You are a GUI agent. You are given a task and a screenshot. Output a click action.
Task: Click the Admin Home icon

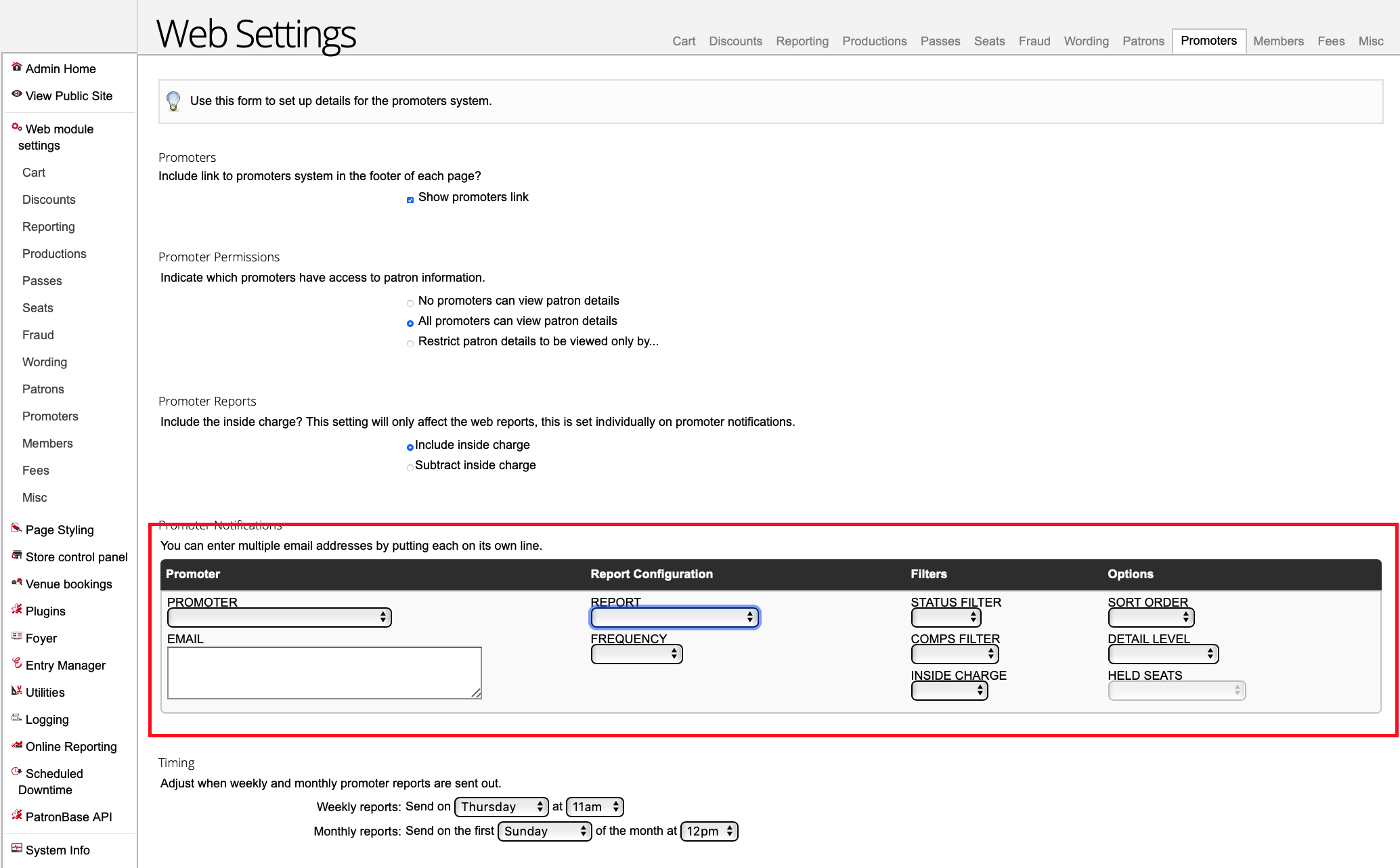pyautogui.click(x=16, y=67)
